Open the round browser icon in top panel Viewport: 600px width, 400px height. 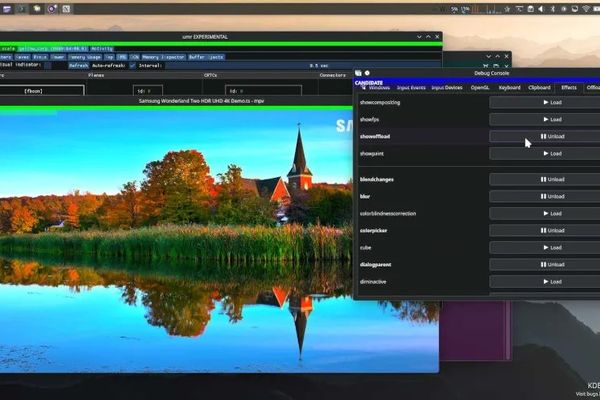tap(52, 9)
